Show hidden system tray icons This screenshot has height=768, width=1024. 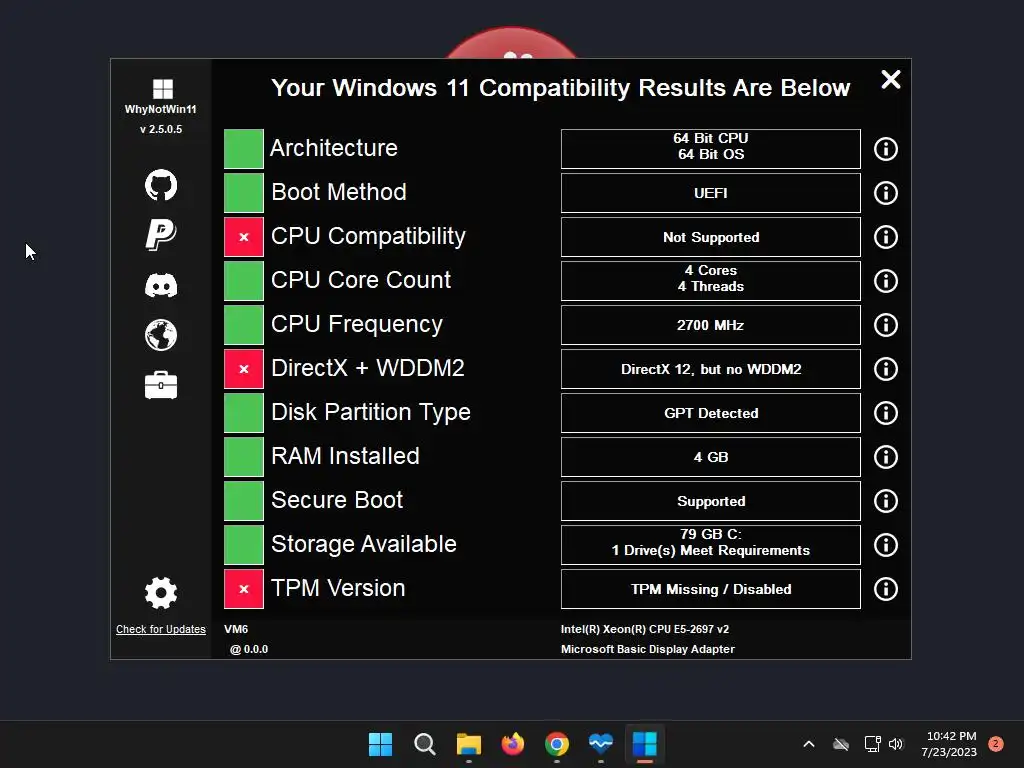click(808, 744)
